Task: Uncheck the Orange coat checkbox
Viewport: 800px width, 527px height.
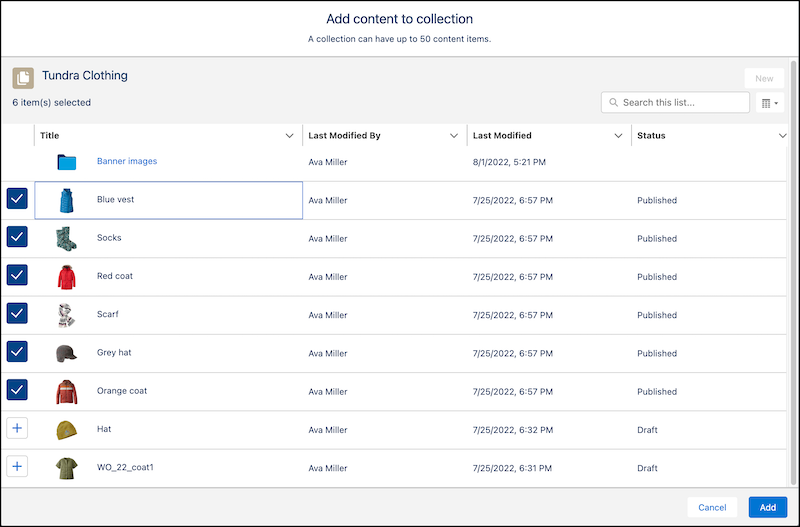Action: pos(17,390)
